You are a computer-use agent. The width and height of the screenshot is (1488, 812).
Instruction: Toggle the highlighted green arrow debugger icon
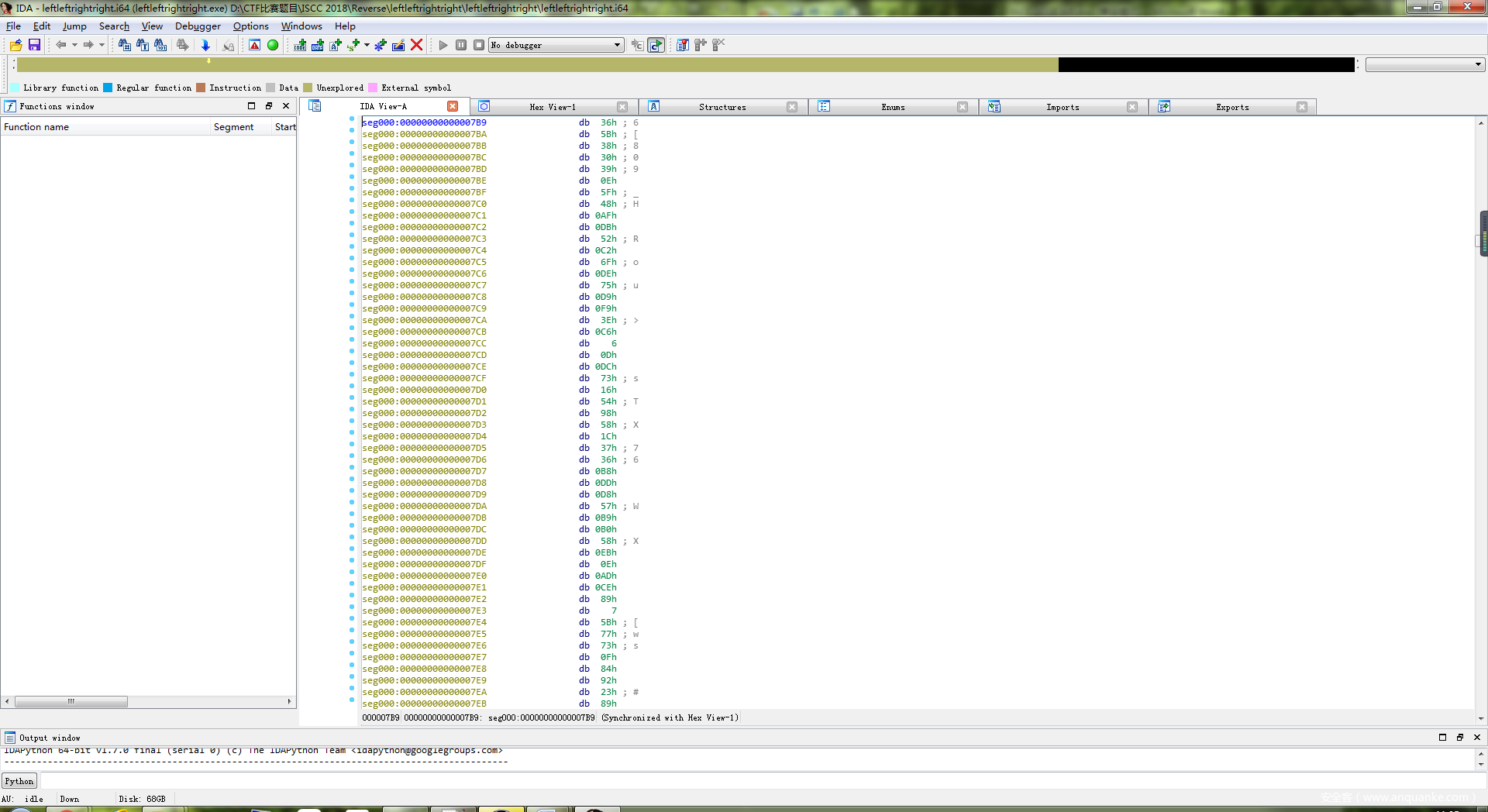click(x=656, y=45)
